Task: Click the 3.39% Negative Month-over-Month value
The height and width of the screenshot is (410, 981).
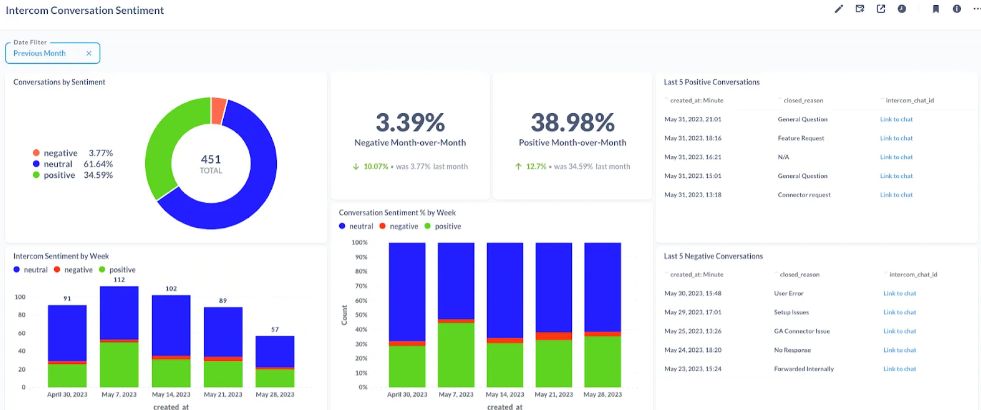Action: [410, 123]
